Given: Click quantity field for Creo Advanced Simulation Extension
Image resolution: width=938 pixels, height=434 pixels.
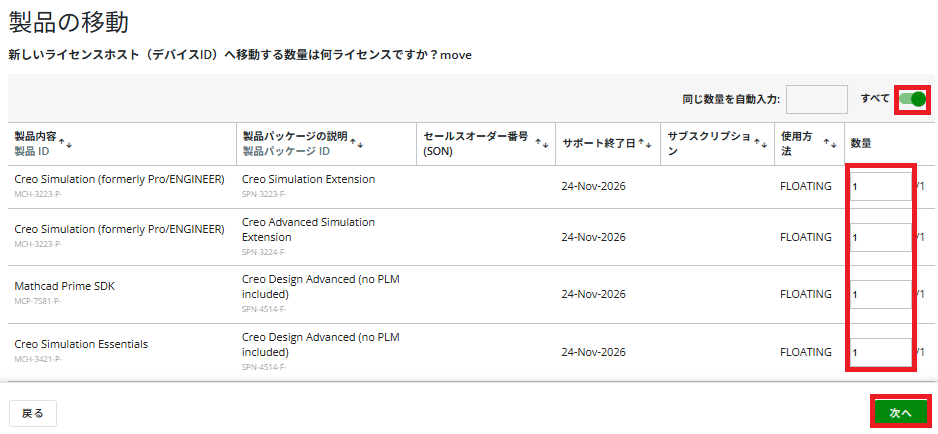Looking at the screenshot, I should point(880,237).
